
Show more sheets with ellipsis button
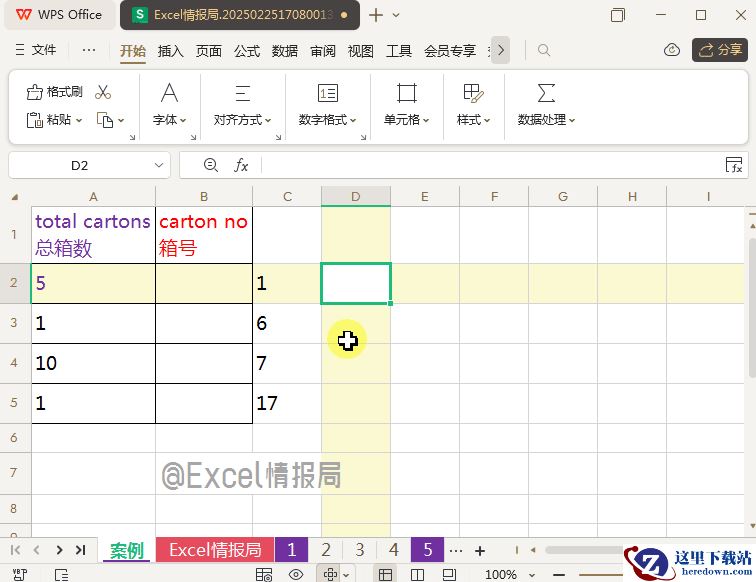456,551
